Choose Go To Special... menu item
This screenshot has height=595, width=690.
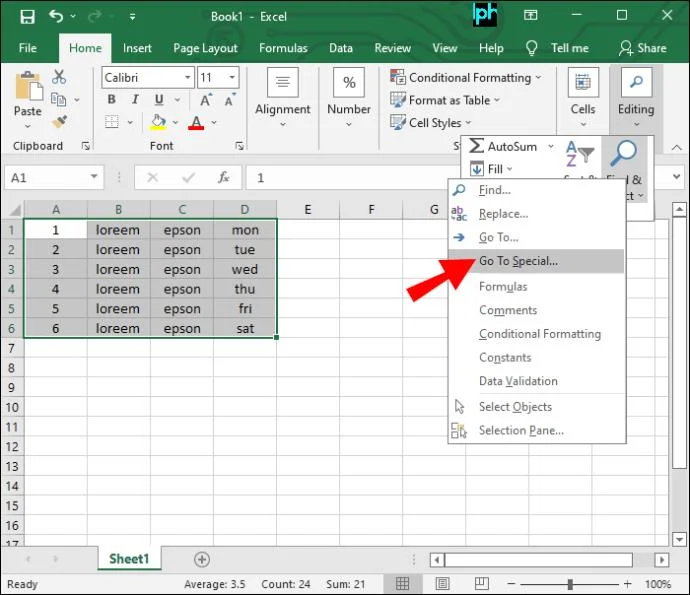[x=536, y=261]
